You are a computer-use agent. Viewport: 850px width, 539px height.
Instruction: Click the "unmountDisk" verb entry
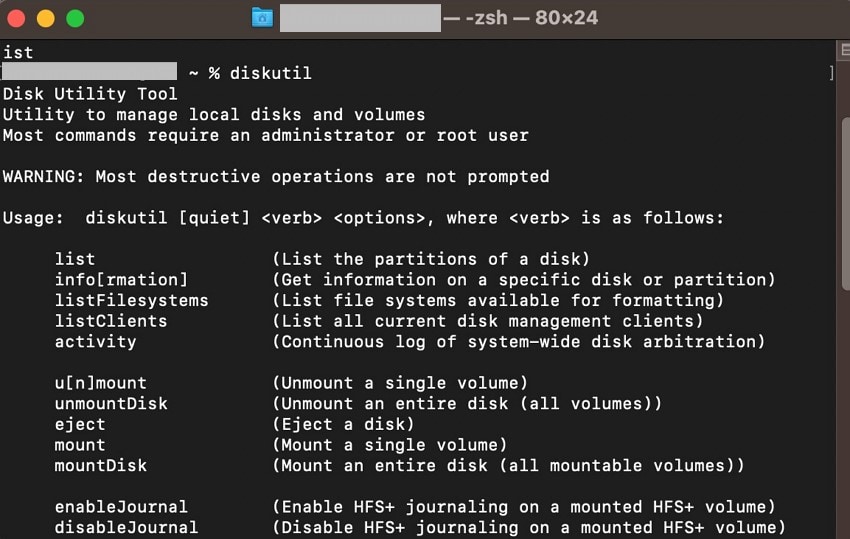(x=111, y=403)
